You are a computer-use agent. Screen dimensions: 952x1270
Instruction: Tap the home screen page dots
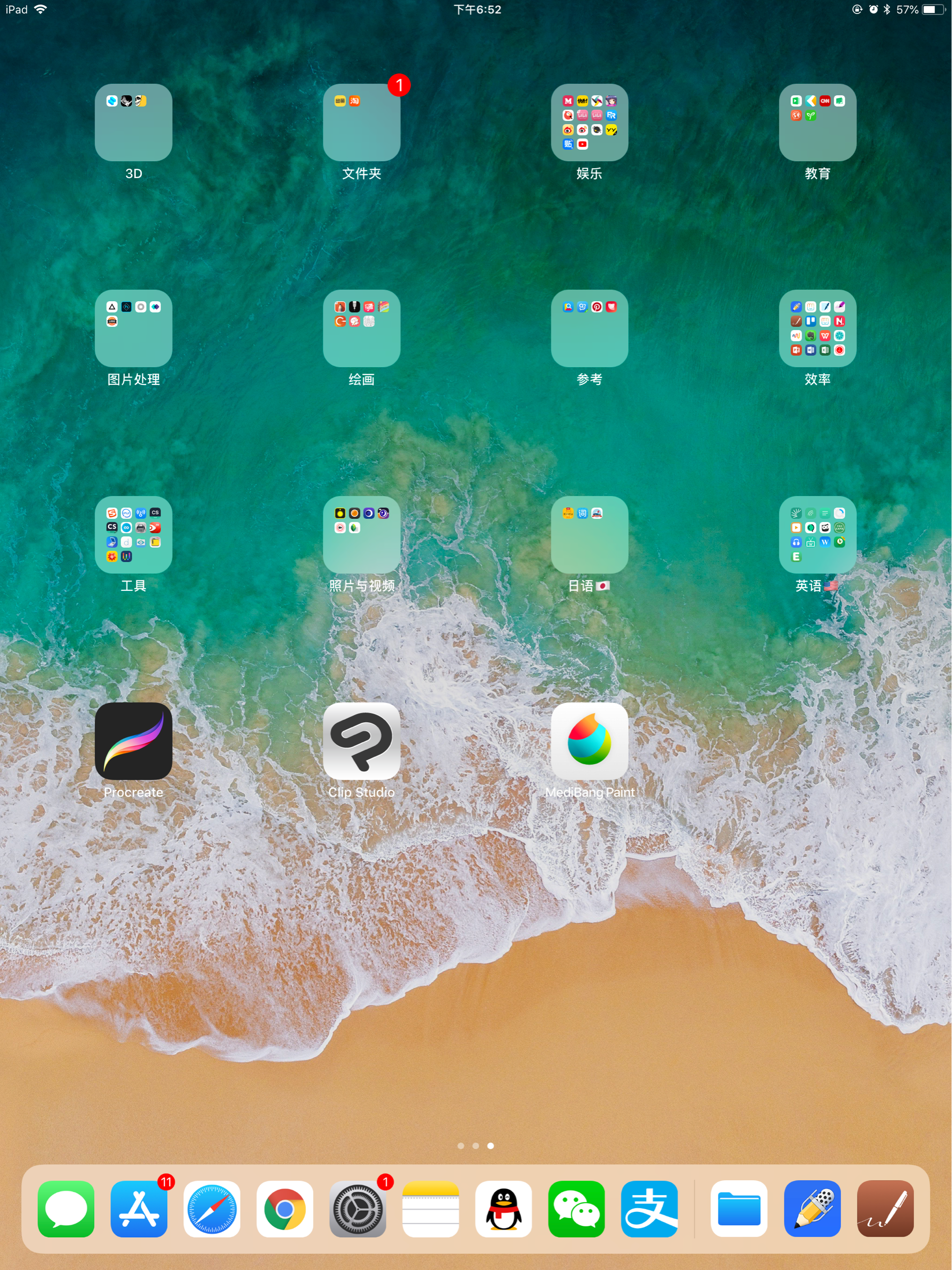coord(475,1145)
